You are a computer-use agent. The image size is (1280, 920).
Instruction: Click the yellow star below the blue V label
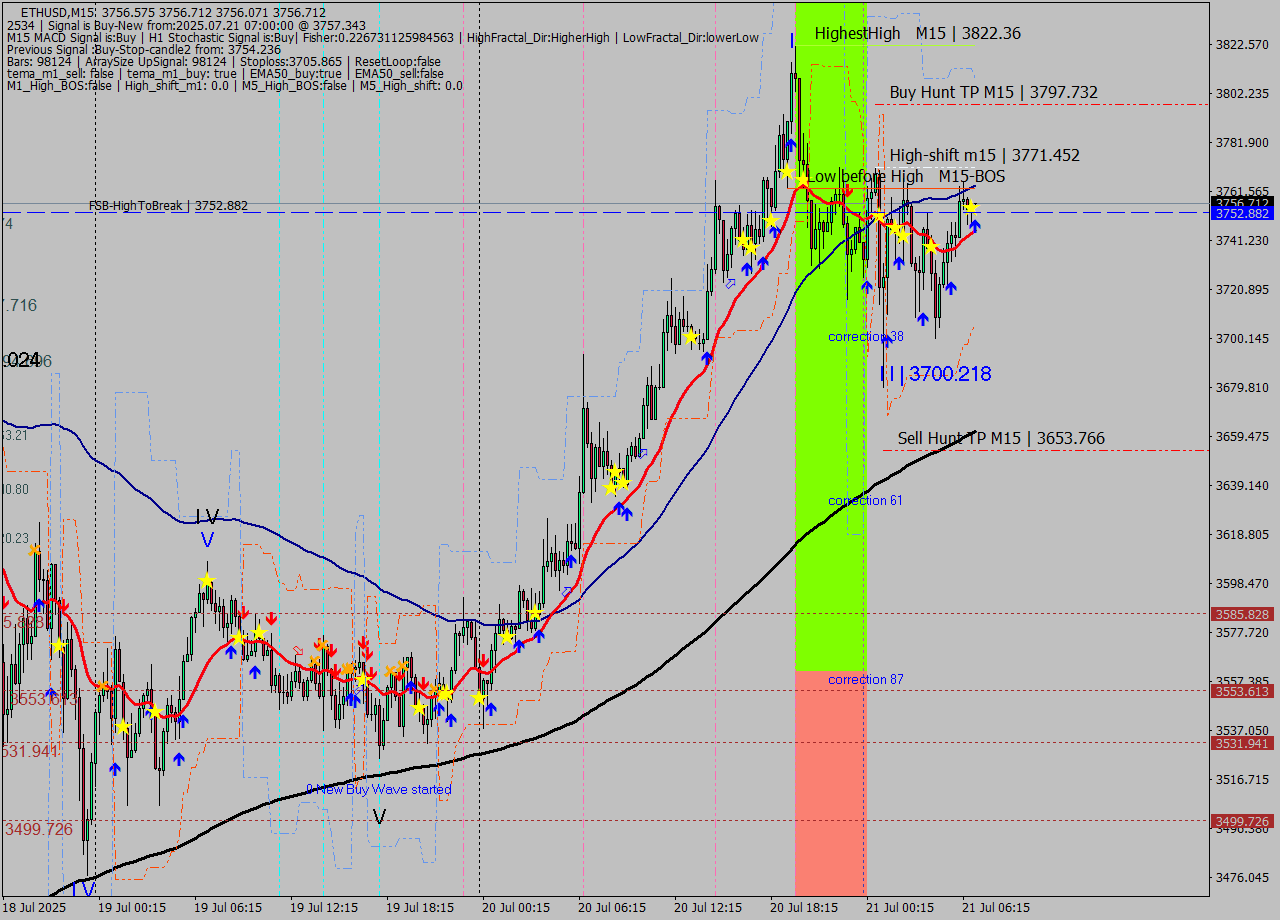click(x=206, y=580)
